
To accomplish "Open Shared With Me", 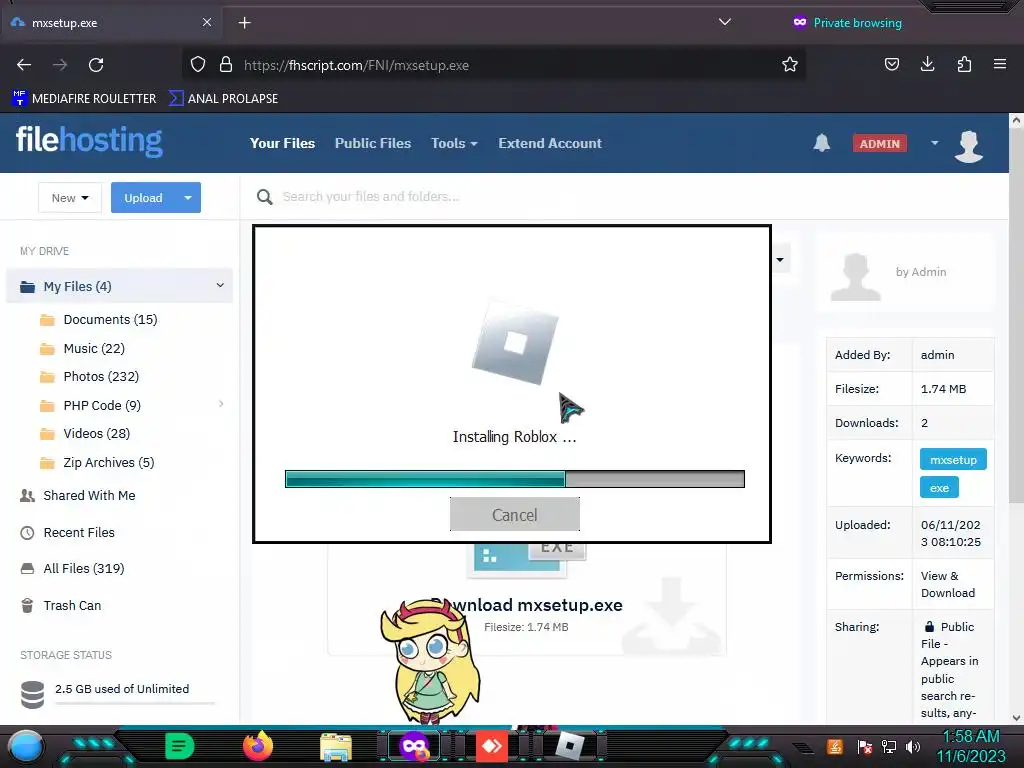I will [x=78, y=496].
